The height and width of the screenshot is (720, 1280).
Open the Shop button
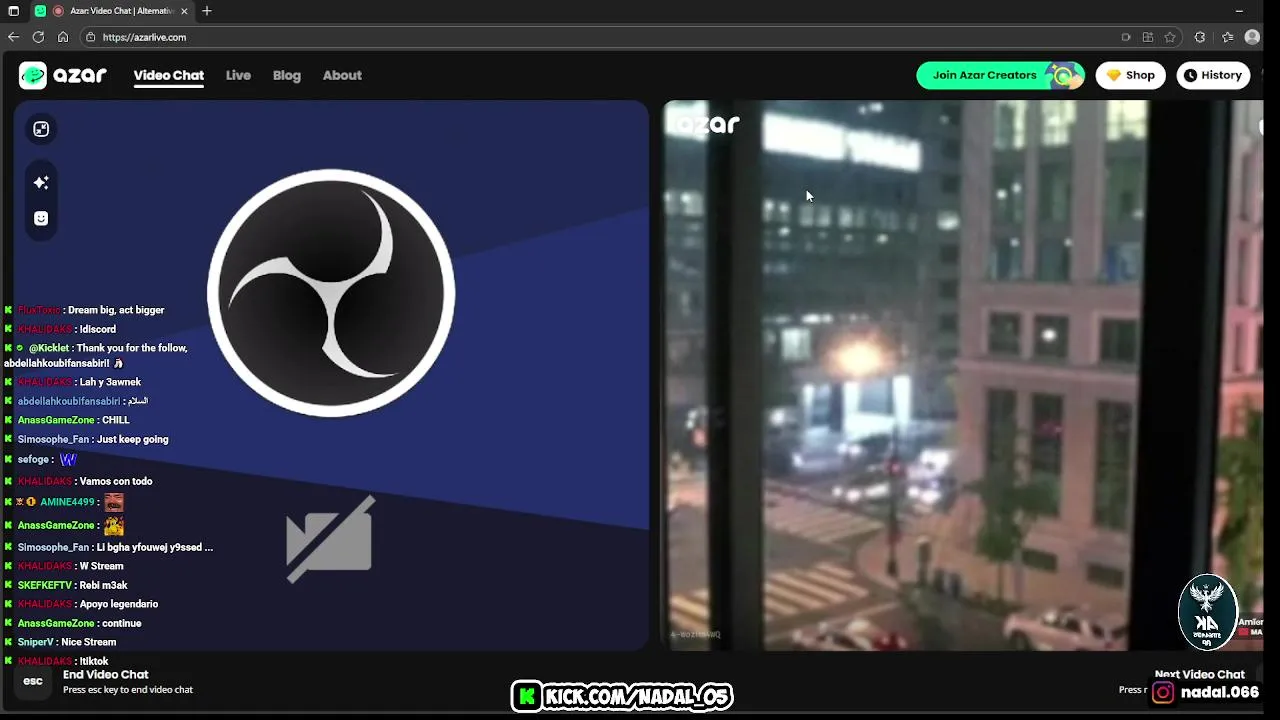(x=1130, y=75)
